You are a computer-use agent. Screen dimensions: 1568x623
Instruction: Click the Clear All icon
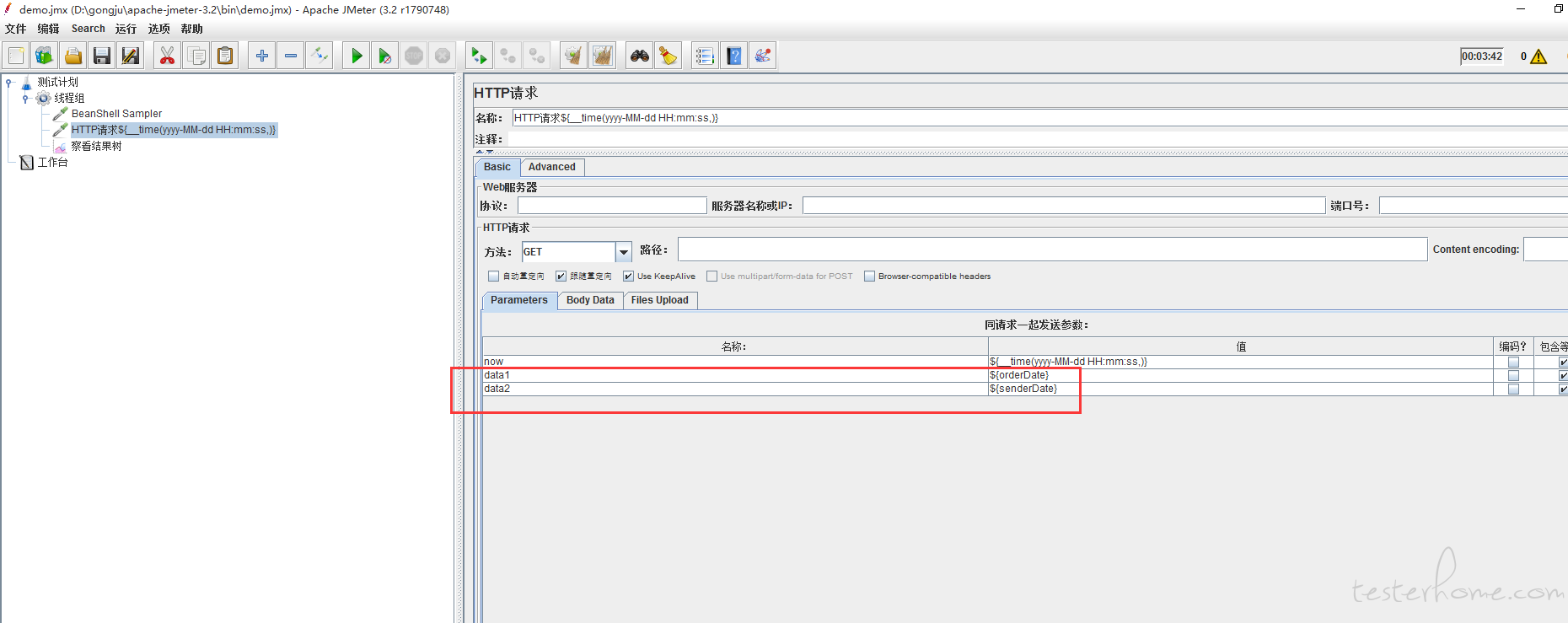[x=602, y=56]
